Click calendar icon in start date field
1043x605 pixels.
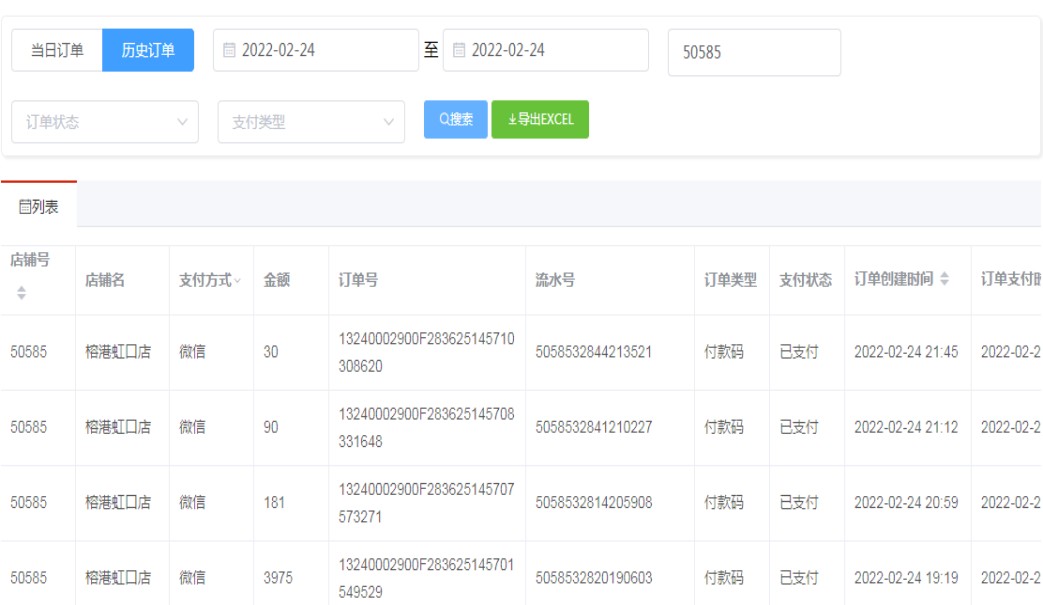[x=229, y=50]
